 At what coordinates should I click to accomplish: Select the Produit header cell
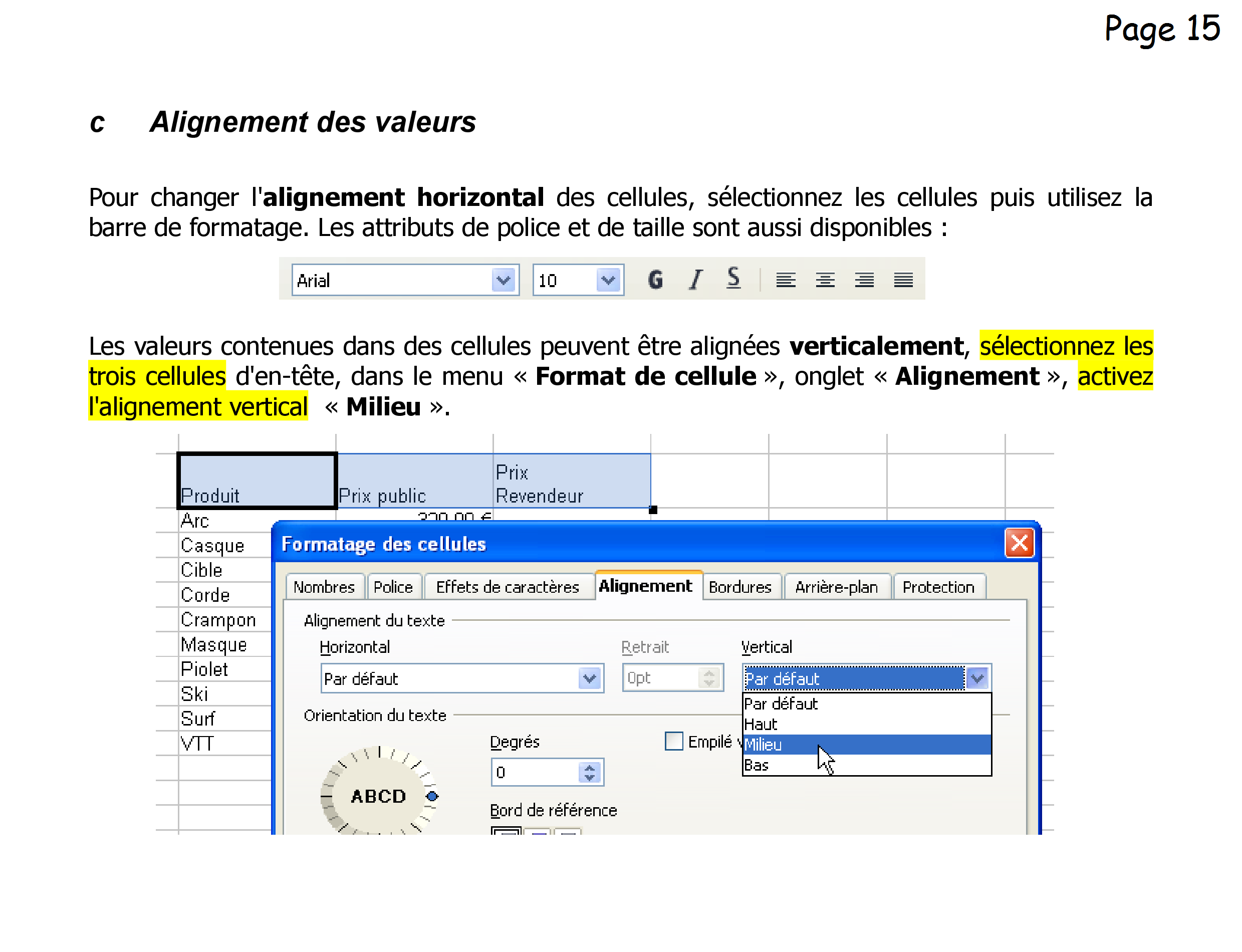pyautogui.click(x=257, y=481)
